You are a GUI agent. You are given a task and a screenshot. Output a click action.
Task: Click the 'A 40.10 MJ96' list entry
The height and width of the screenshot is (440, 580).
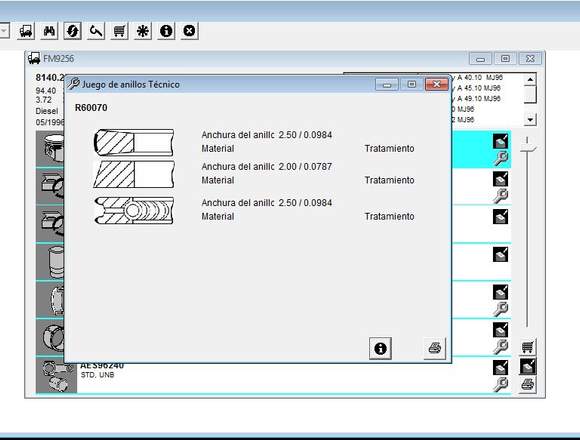click(480, 77)
